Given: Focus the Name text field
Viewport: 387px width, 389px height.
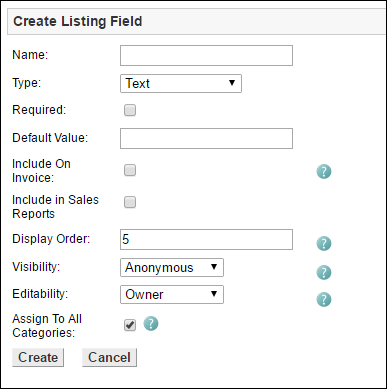Looking at the screenshot, I should pos(206,56).
